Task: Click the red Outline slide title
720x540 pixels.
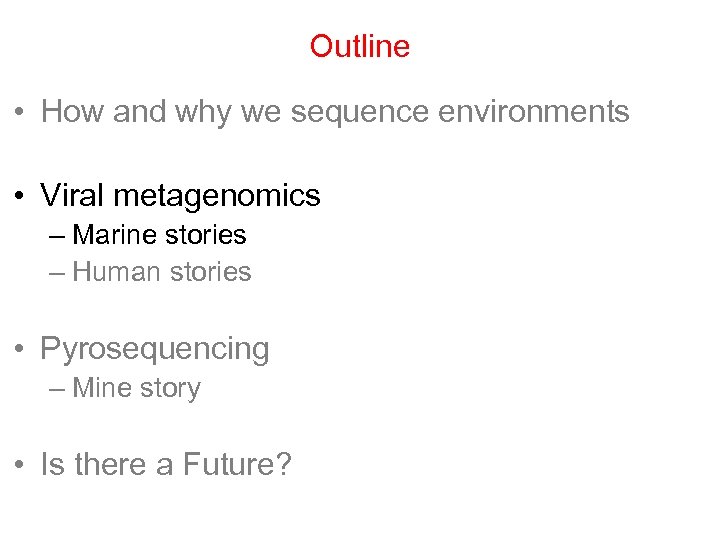Action: click(x=360, y=46)
